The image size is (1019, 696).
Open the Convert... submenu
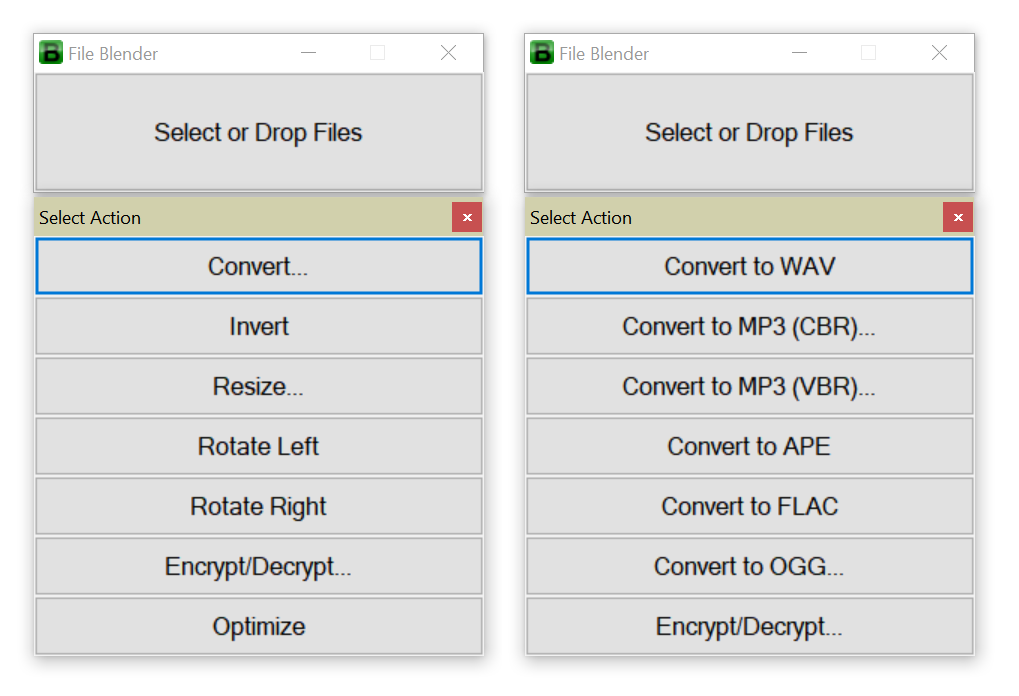[258, 266]
